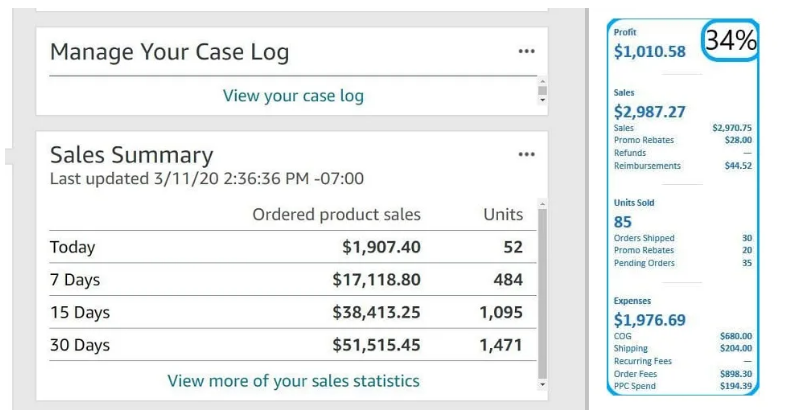Screen dimensions: 790x412
Task: Open View more of your sales statistics
Action: (x=293, y=380)
